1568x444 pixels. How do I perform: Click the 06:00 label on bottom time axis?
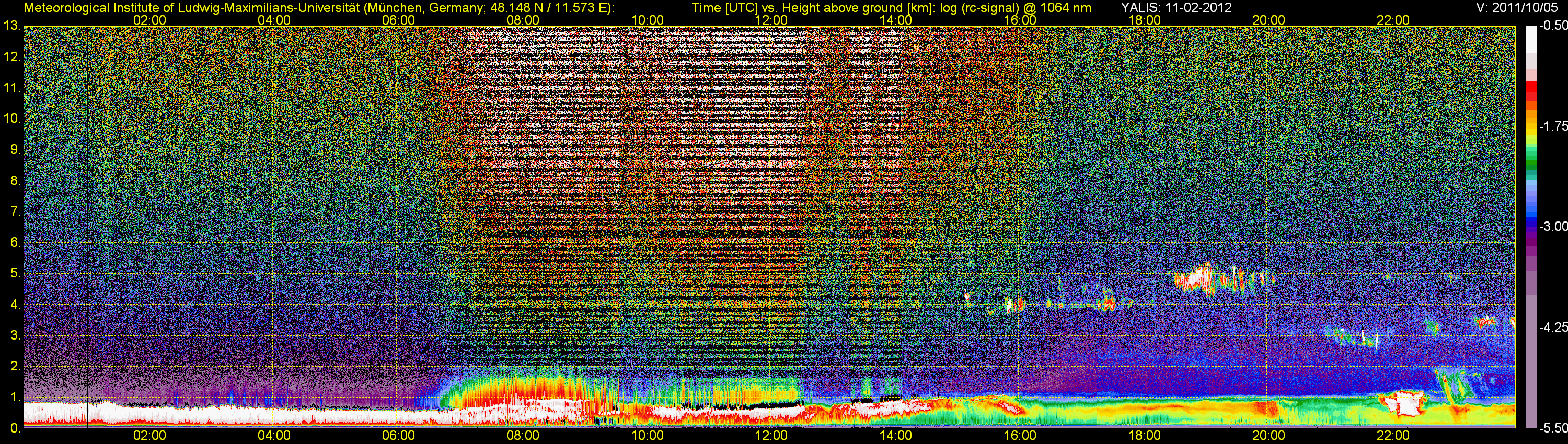(x=398, y=436)
